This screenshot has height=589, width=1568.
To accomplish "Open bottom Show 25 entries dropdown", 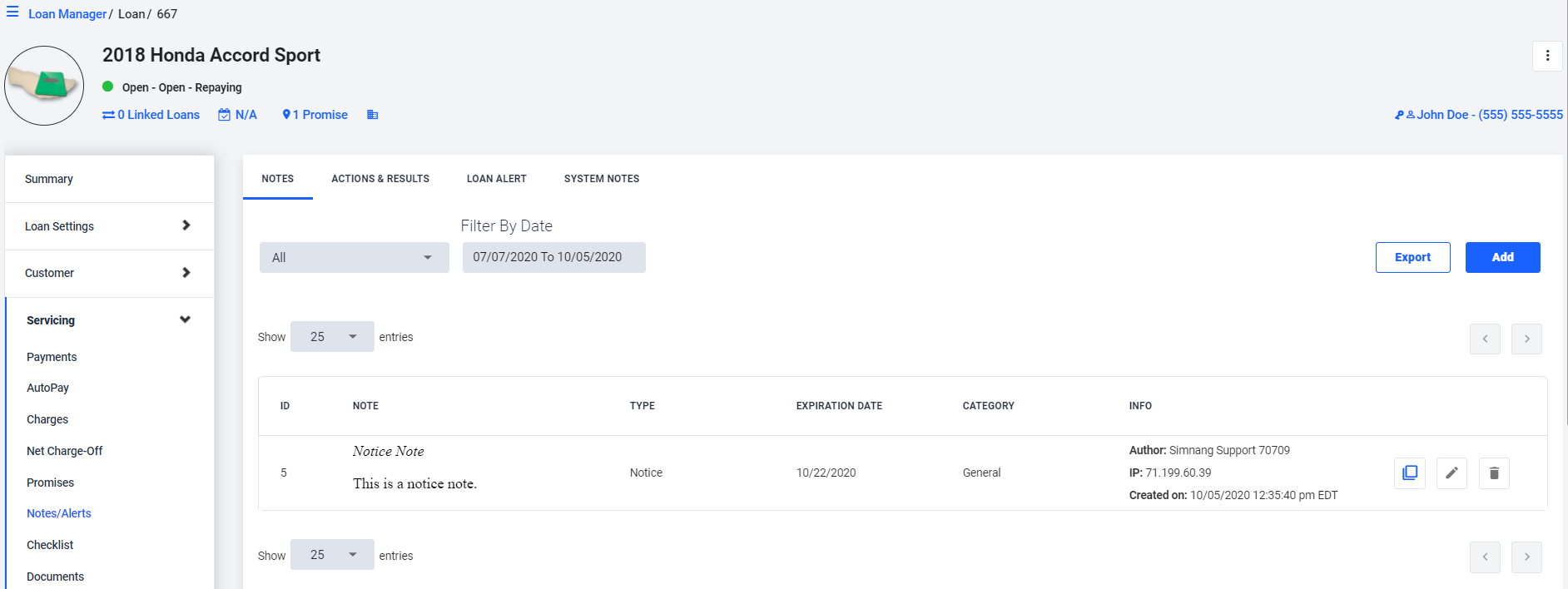I will [x=332, y=555].
